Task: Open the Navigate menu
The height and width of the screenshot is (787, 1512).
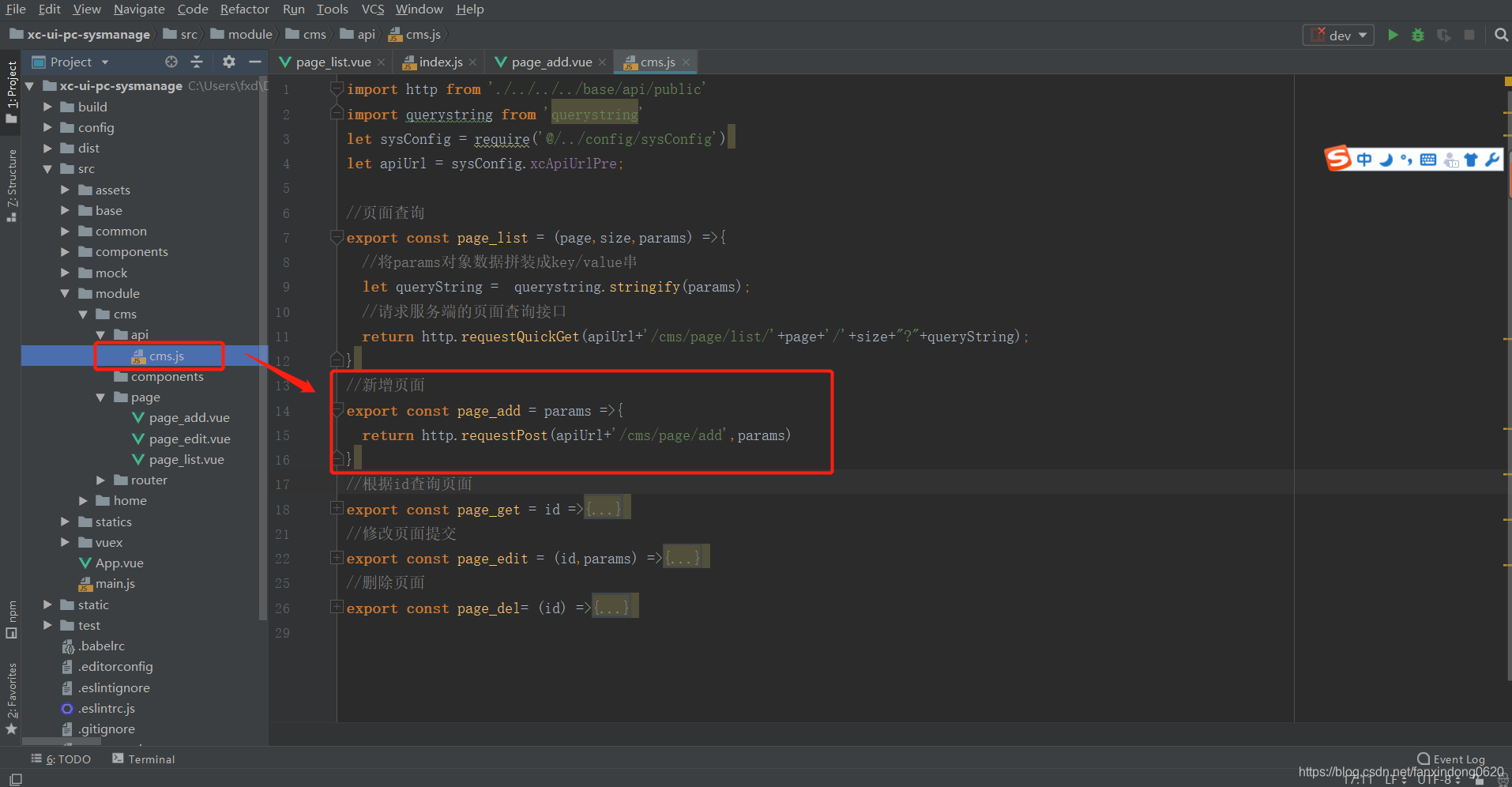Action: click(x=139, y=9)
